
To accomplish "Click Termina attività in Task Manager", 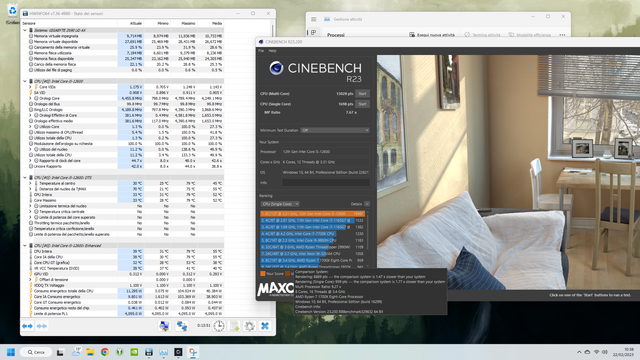I will click(x=482, y=35).
